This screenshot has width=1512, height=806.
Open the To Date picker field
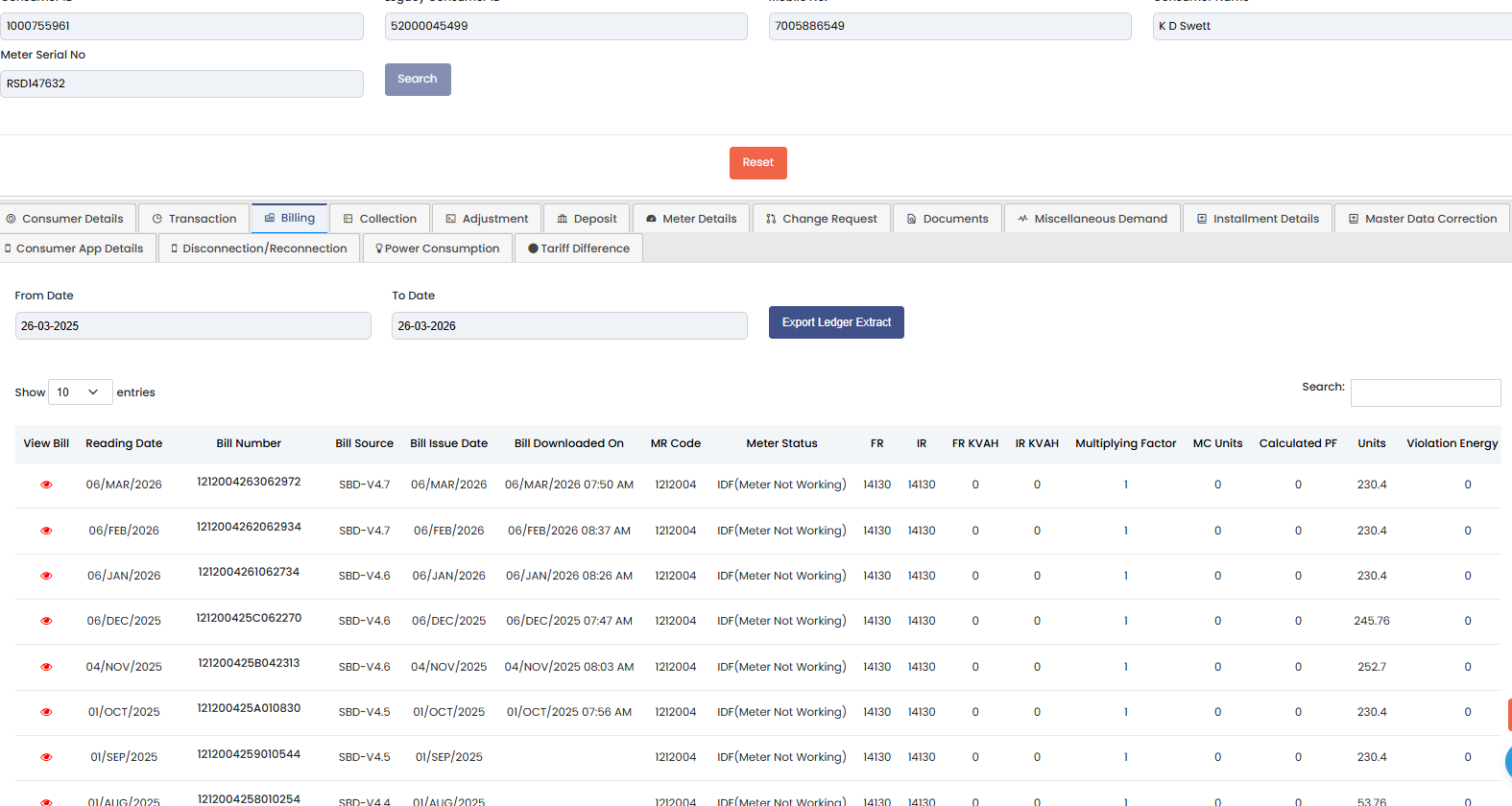(569, 326)
